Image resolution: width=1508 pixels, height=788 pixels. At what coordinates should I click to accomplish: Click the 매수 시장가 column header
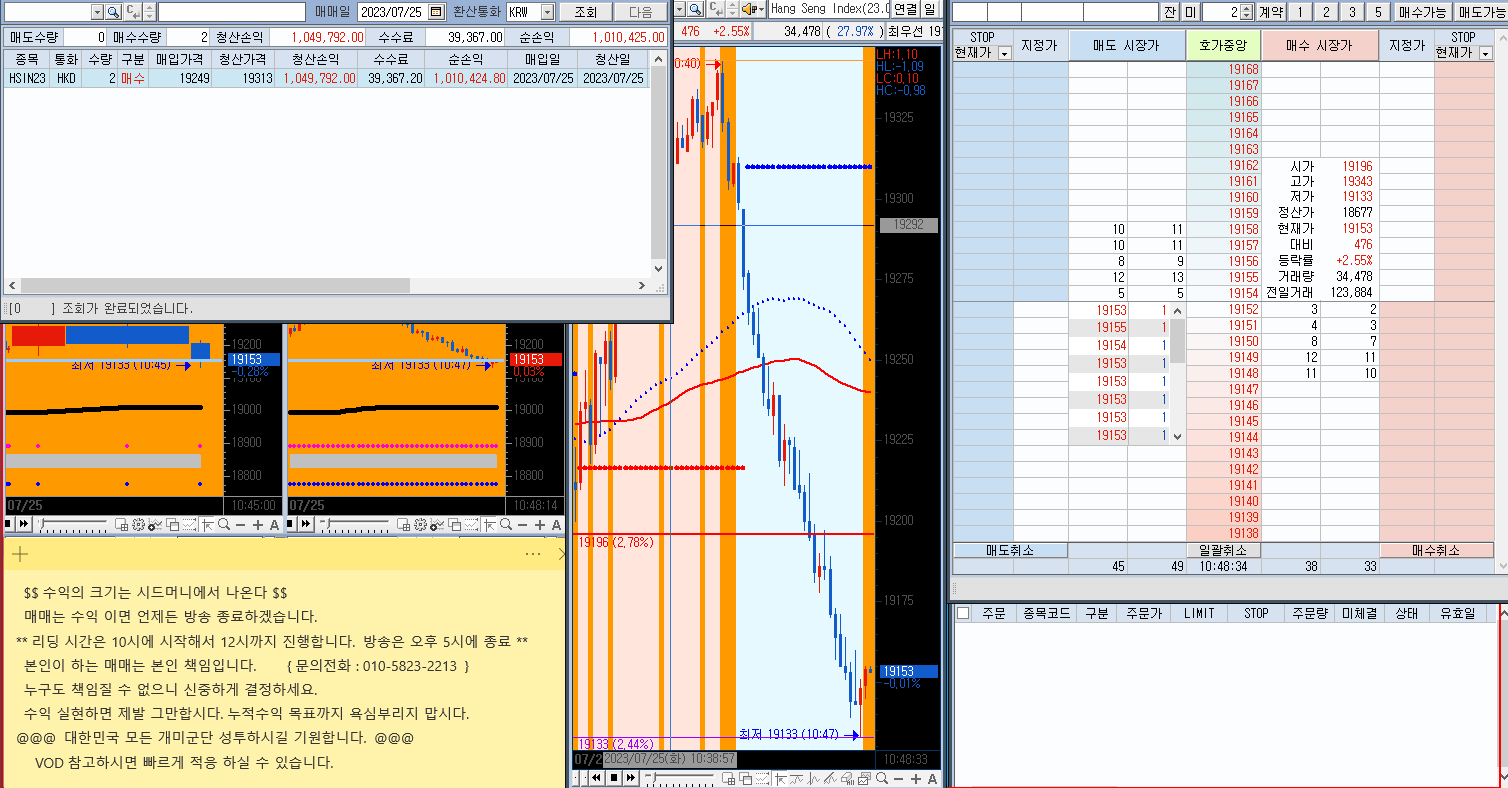click(1320, 46)
